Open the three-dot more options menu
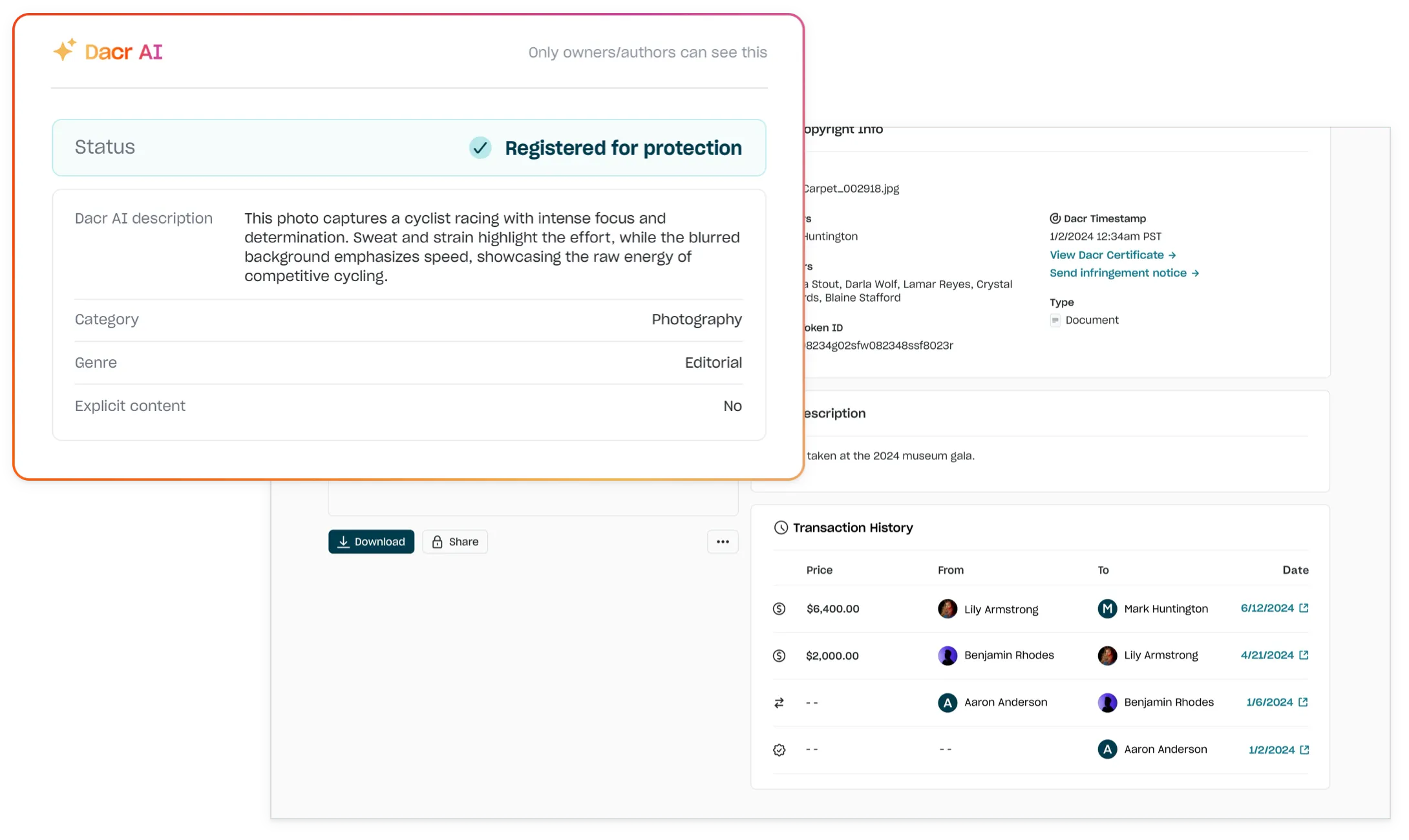This screenshot has width=1409, height=840. tap(723, 541)
